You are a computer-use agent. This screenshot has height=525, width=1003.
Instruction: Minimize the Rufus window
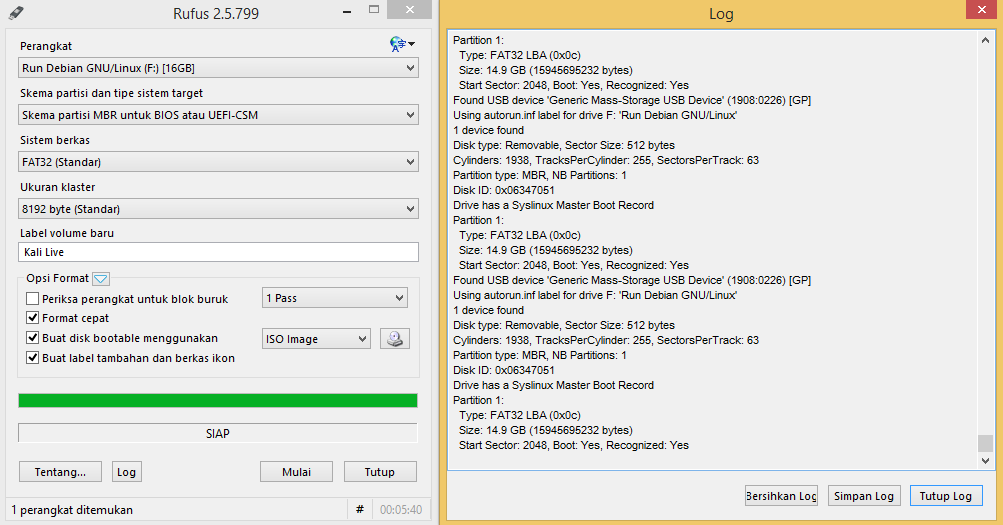347,11
